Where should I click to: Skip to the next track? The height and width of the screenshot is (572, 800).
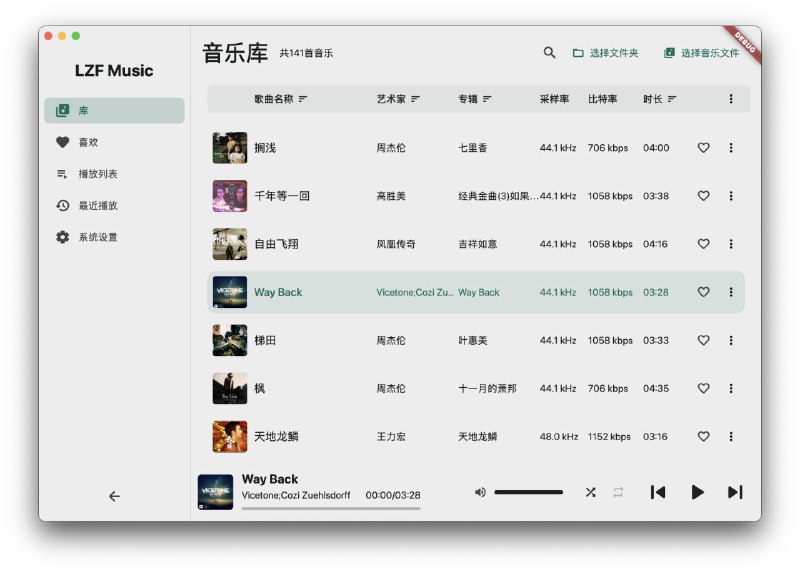tap(735, 492)
